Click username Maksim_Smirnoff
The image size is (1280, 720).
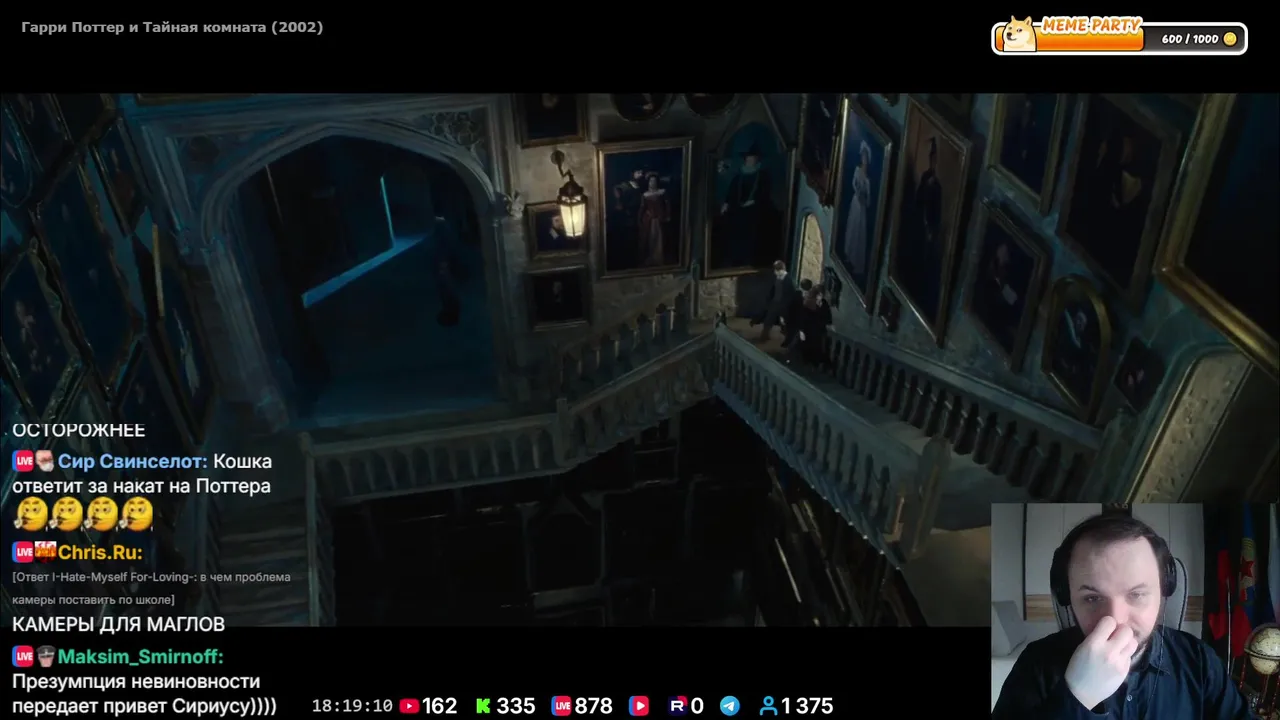(x=140, y=657)
